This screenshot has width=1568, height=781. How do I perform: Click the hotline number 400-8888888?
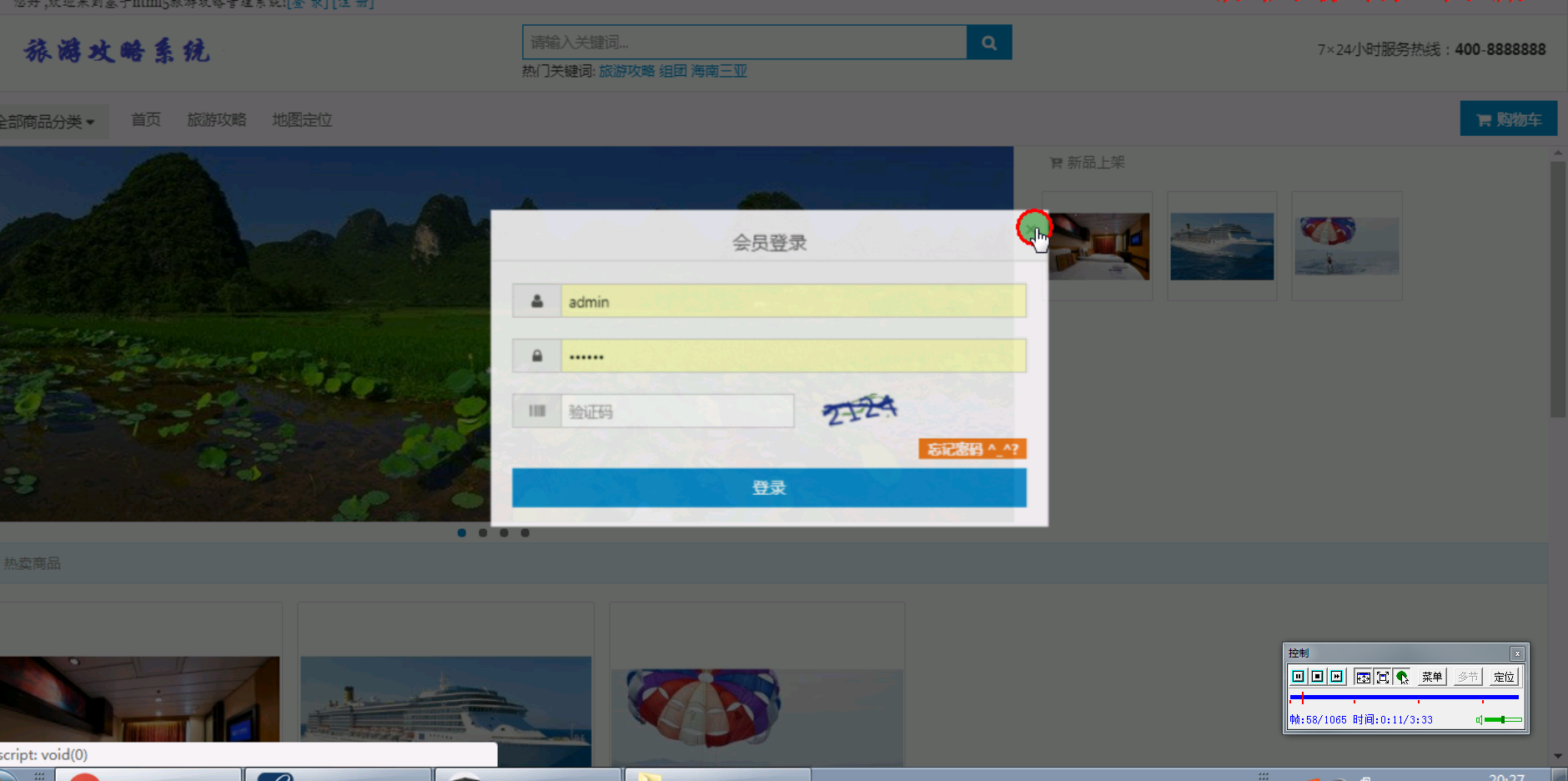(1500, 49)
